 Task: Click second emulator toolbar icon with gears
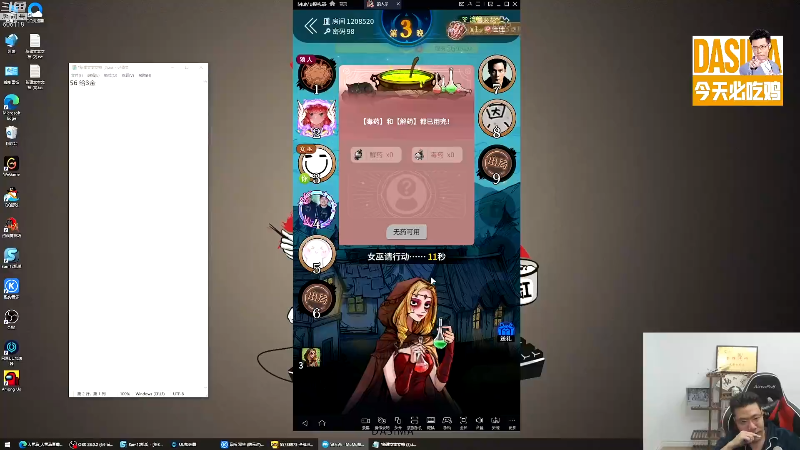click(382, 423)
